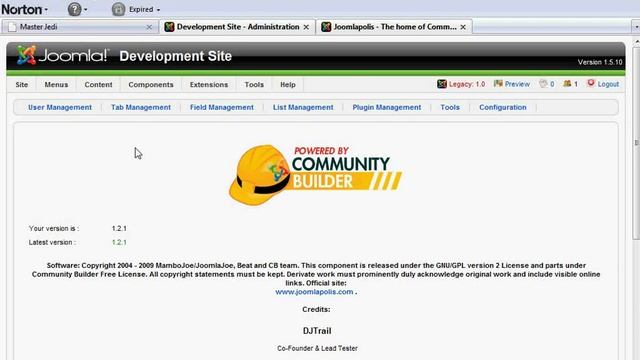Open Community Builder Configuration

click(x=503, y=107)
